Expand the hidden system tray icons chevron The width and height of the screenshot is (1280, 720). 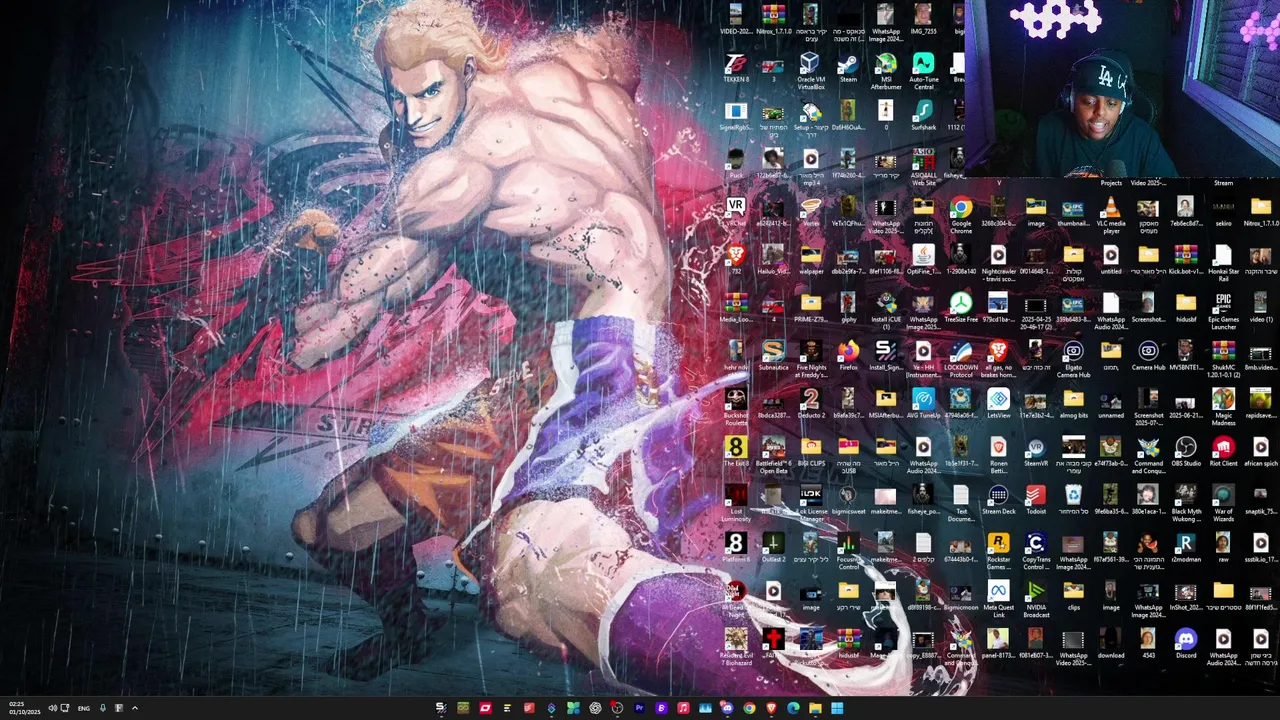coord(134,708)
